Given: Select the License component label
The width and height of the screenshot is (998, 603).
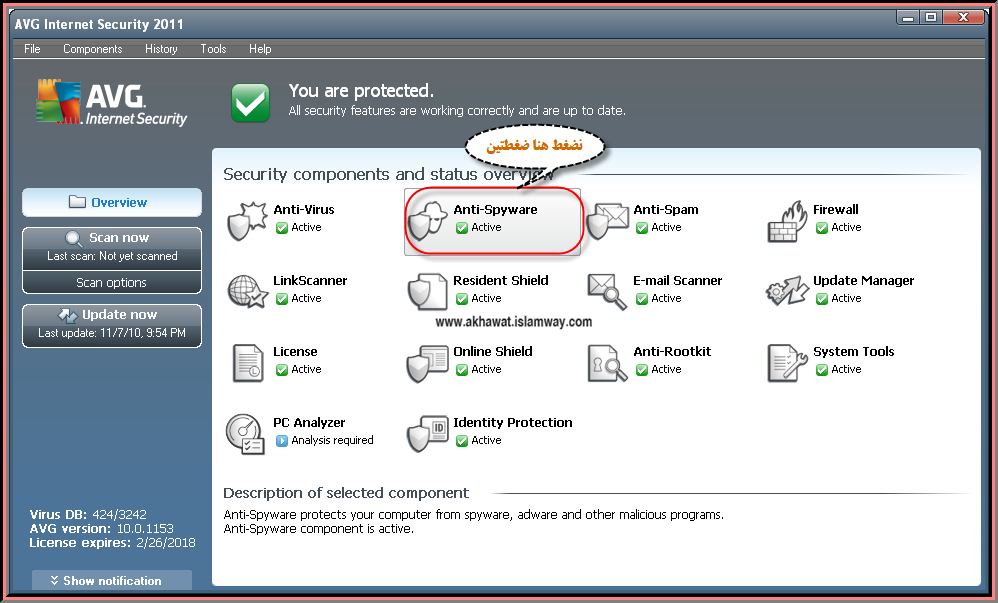Looking at the screenshot, I should [x=295, y=351].
